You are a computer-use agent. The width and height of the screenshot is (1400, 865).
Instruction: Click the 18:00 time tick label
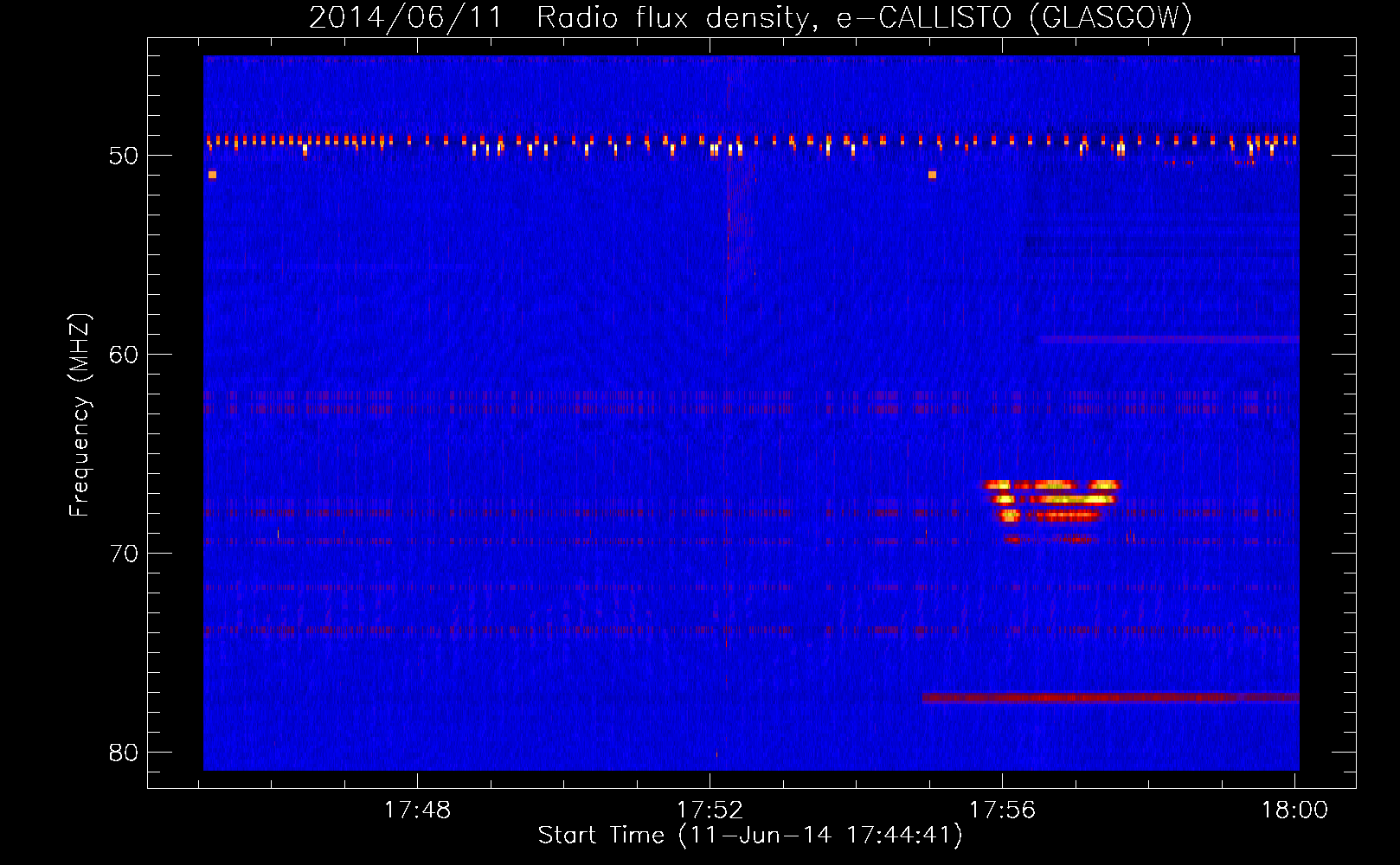tap(1294, 810)
